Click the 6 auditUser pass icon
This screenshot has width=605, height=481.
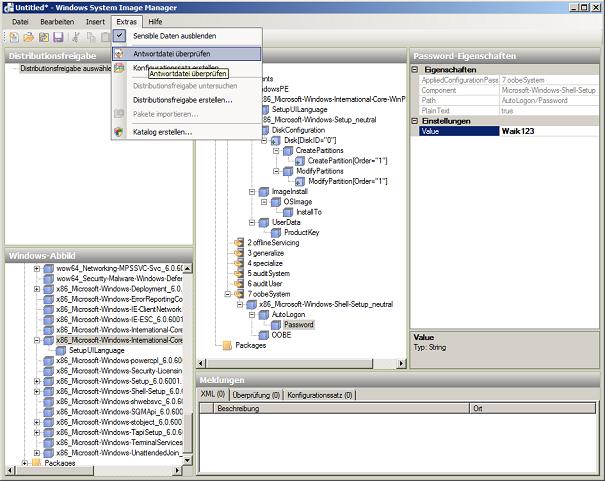click(239, 284)
